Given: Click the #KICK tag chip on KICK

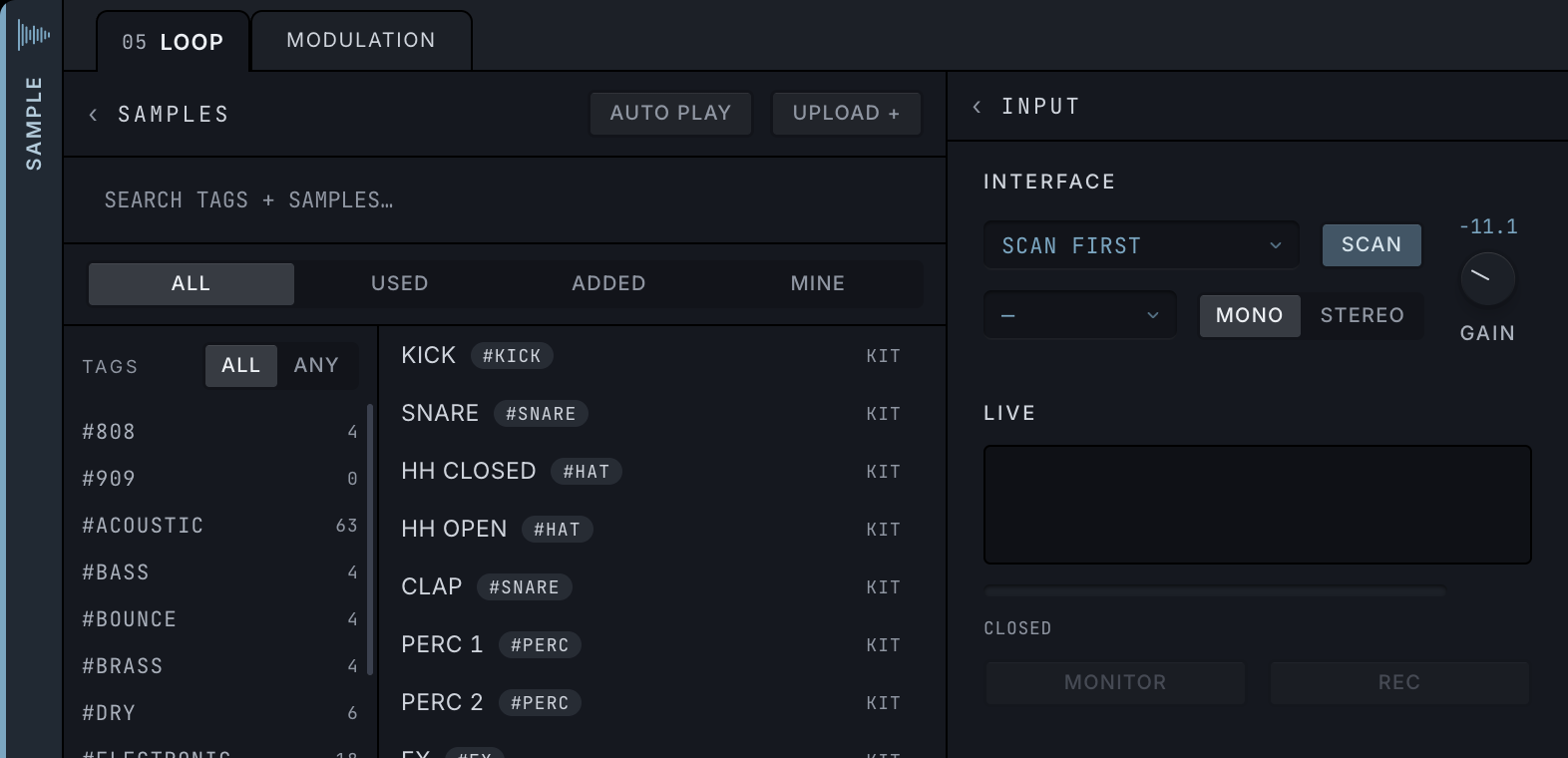Looking at the screenshot, I should click(512, 356).
